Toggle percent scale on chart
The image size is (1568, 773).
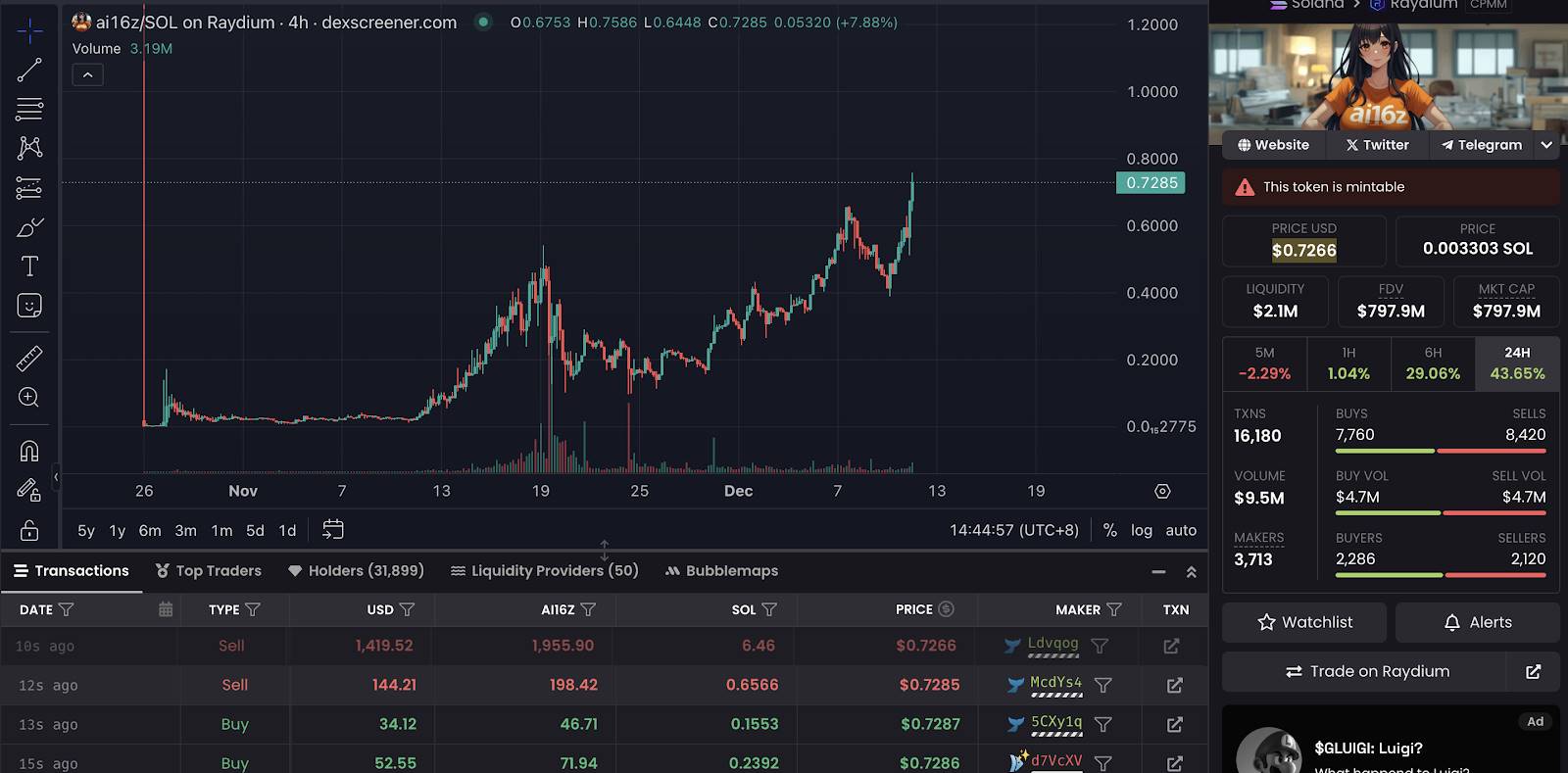(x=1109, y=530)
